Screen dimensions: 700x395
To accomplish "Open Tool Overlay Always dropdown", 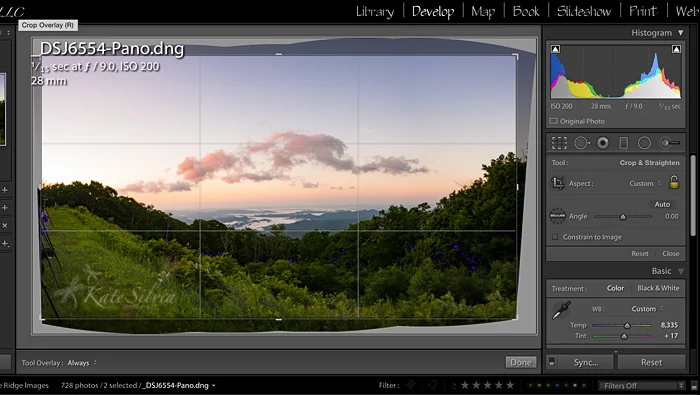I will [x=82, y=363].
